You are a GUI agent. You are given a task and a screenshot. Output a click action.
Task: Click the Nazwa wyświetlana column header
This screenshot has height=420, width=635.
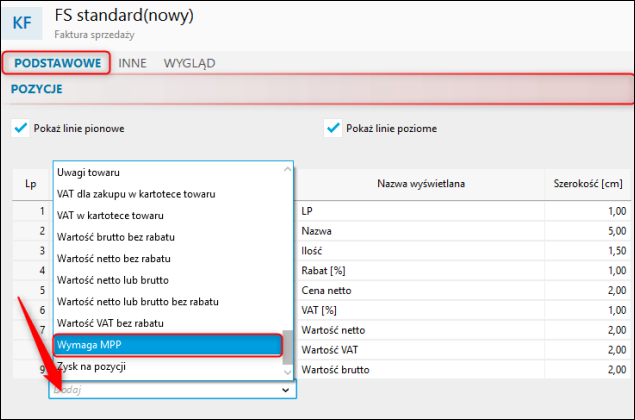[421, 184]
